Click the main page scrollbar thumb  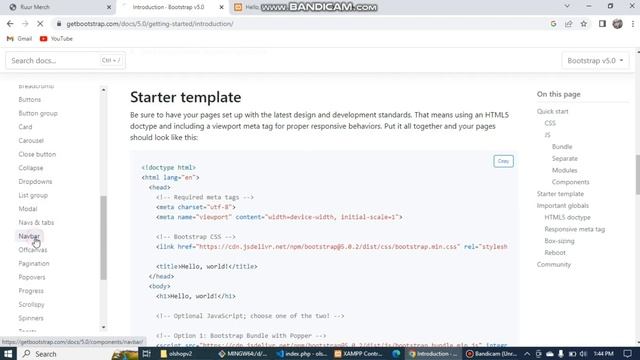(638, 175)
